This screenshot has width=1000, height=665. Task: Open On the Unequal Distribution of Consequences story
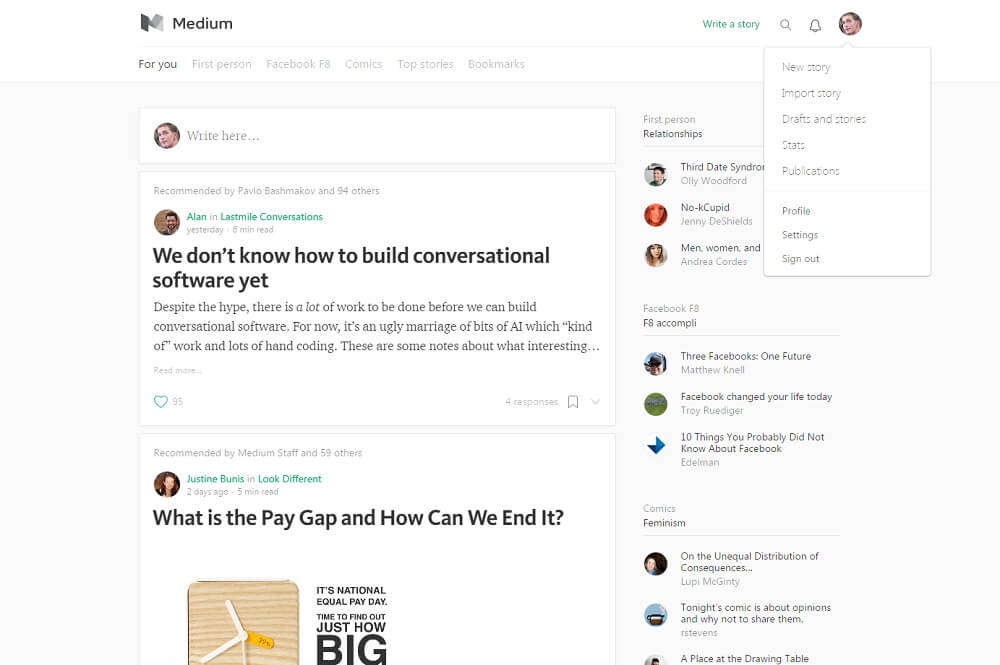749,562
